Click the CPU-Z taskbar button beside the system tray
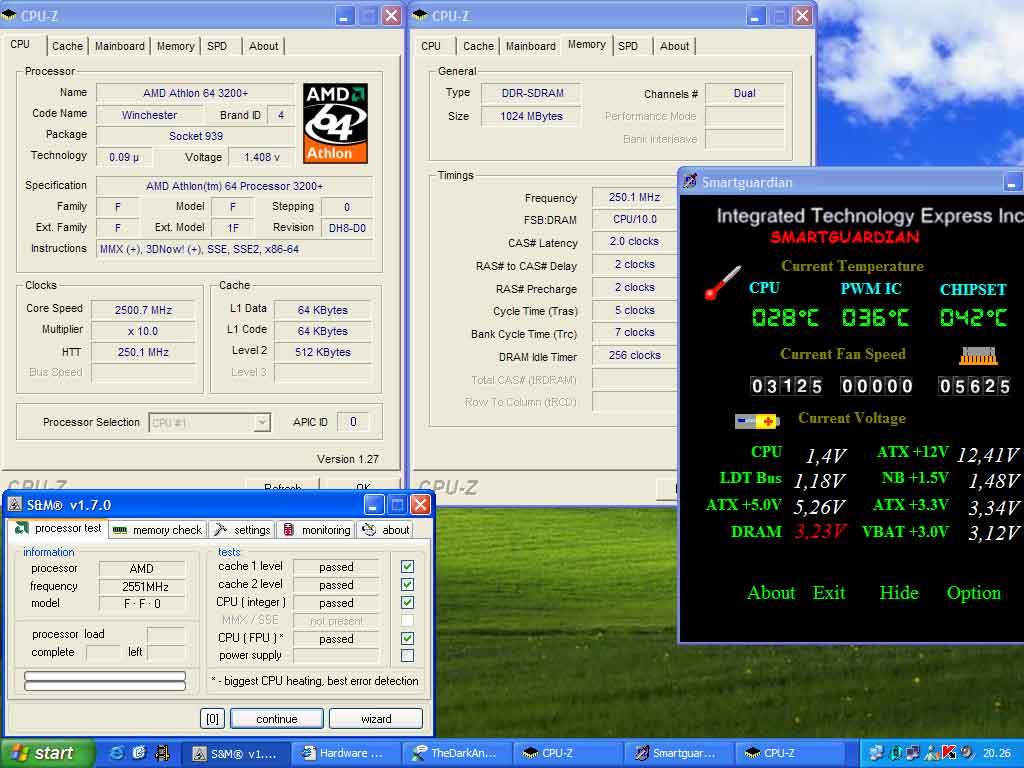1024x768 pixels. coord(788,753)
